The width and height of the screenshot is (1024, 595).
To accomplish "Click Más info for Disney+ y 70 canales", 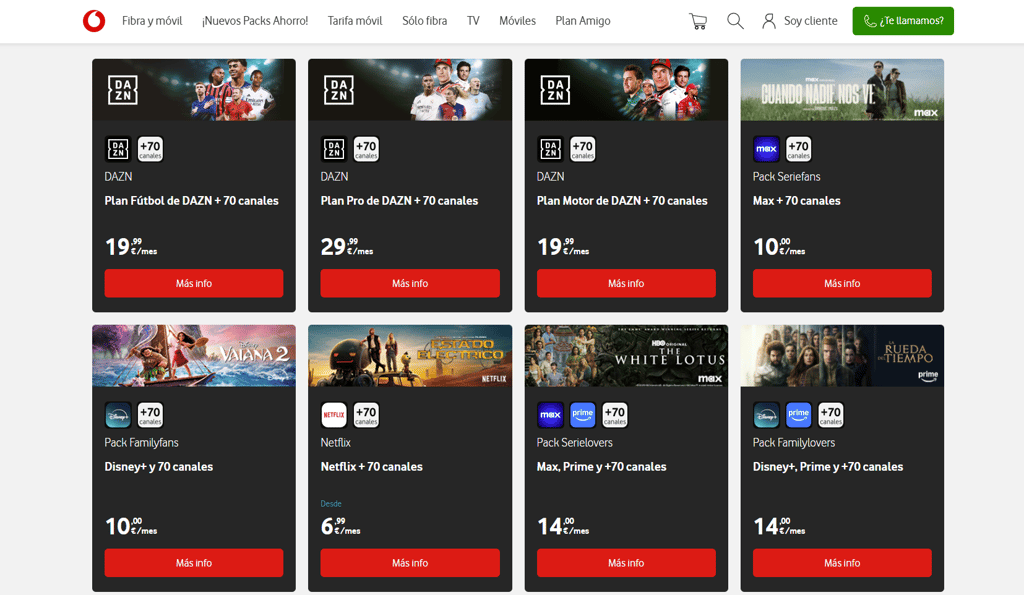I will [x=194, y=563].
